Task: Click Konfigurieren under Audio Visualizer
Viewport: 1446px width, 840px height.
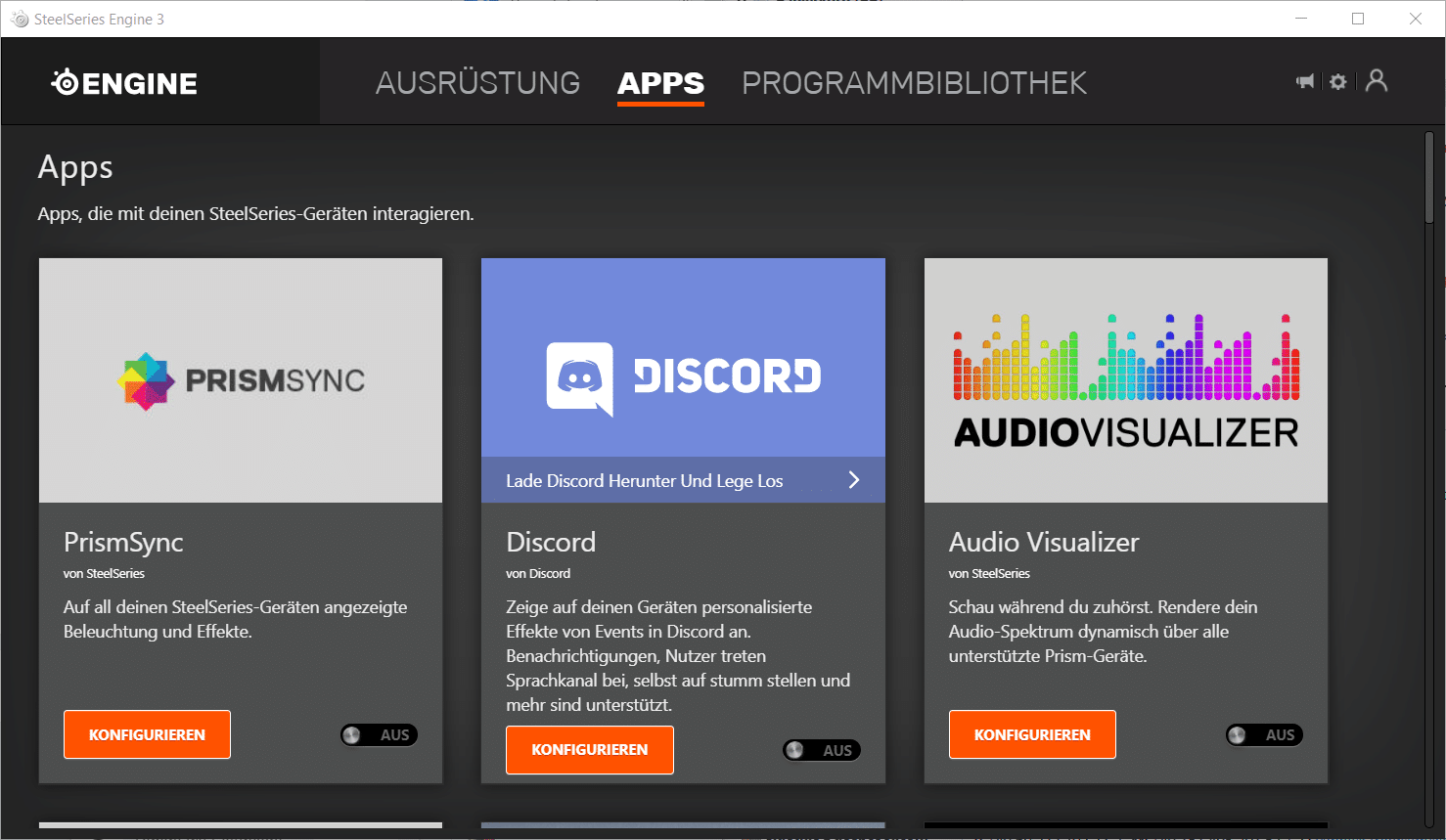Action: click(1032, 735)
